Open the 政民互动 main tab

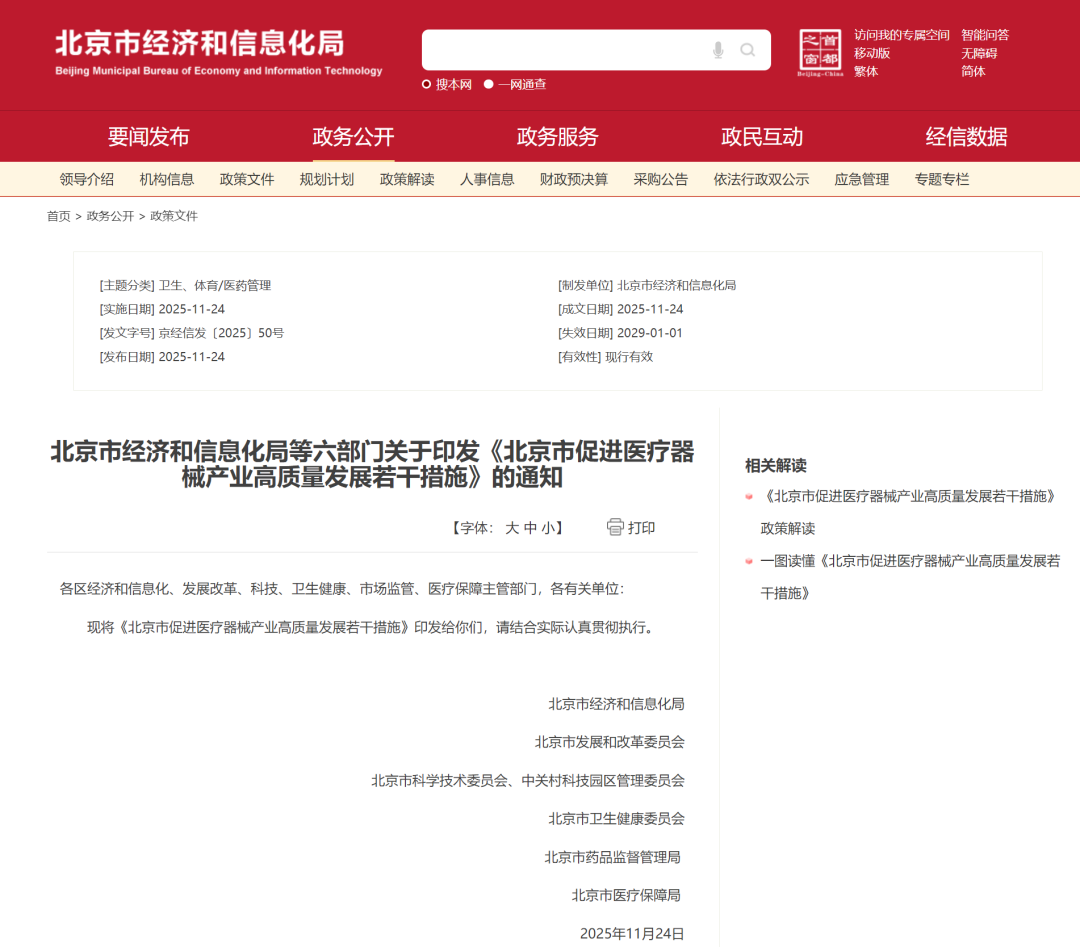(x=762, y=136)
